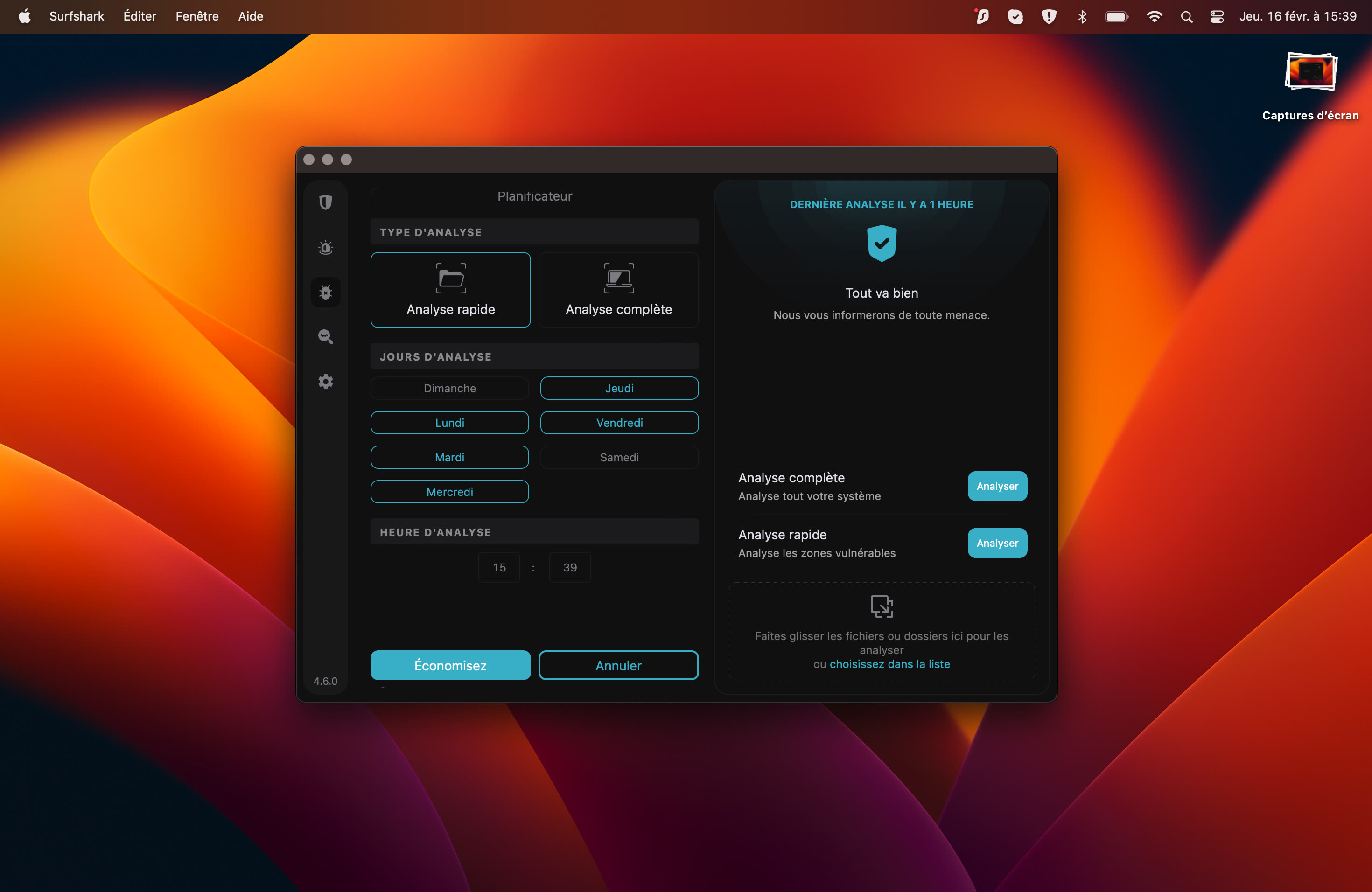Open the minutes field showing 39
This screenshot has width=1372, height=892.
(x=569, y=567)
